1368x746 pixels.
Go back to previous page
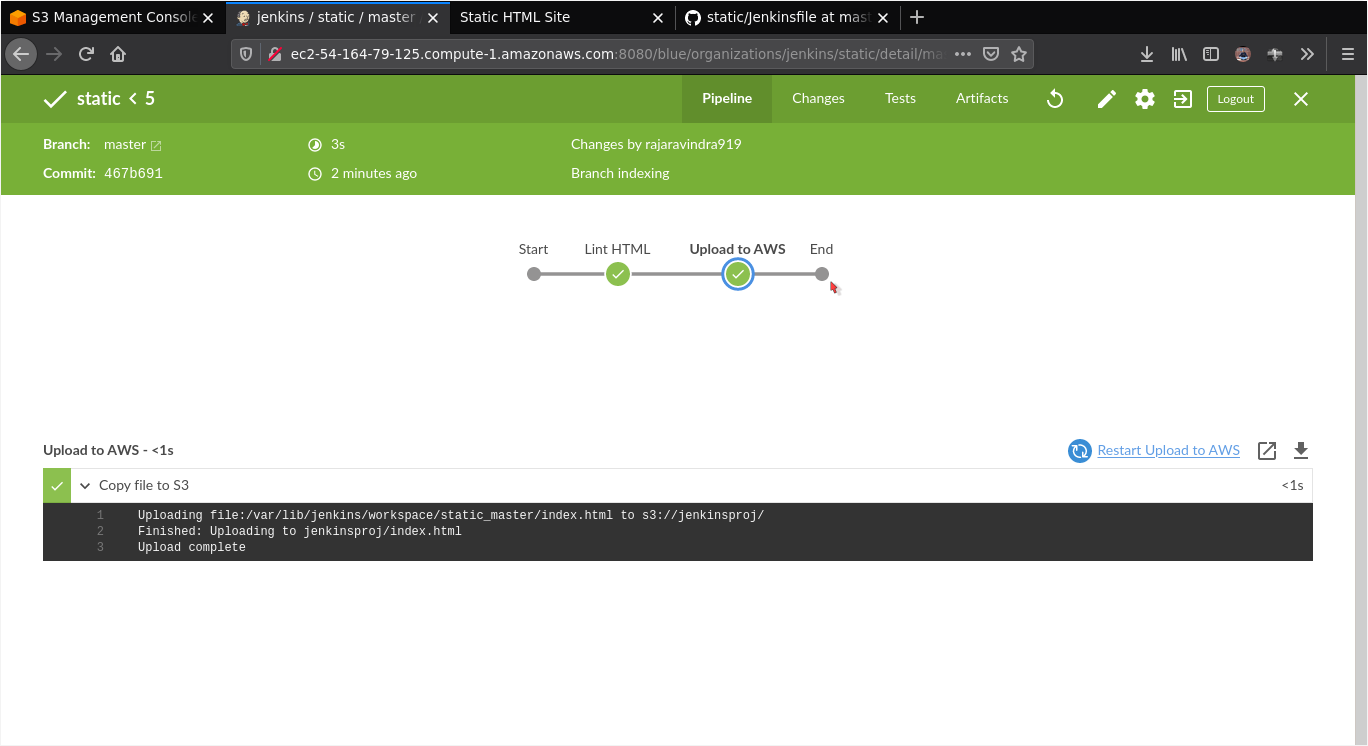click(21, 54)
